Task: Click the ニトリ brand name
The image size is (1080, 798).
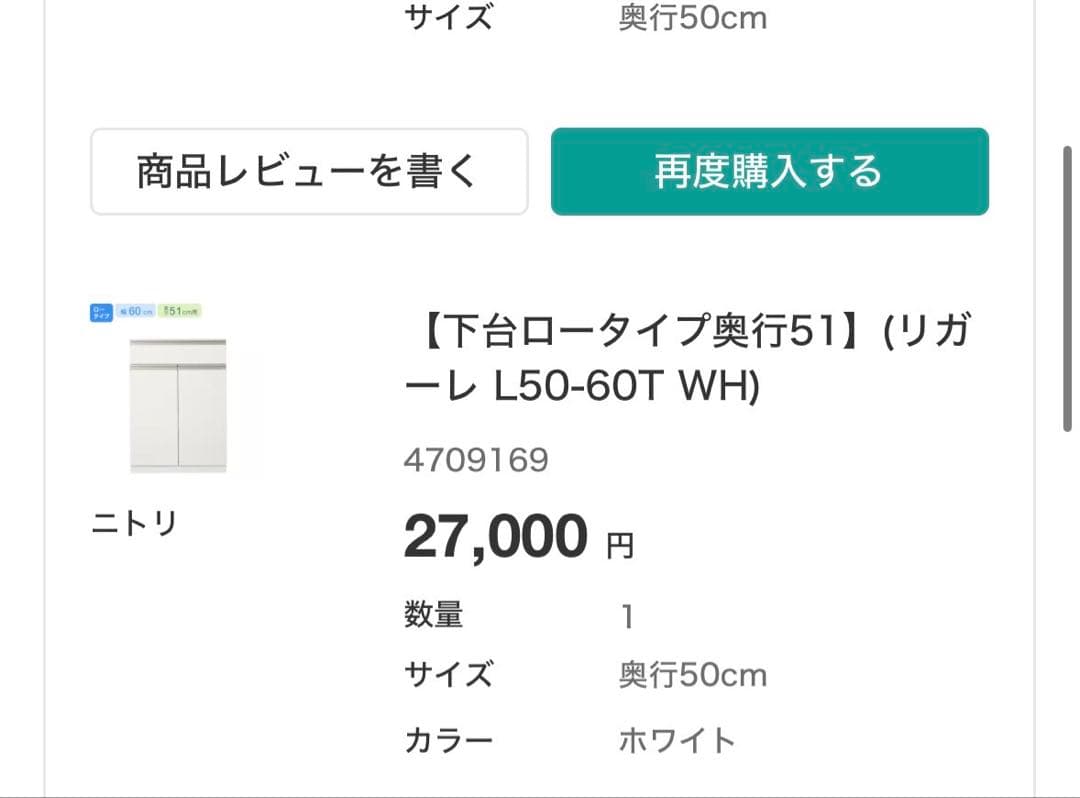Action: tap(136, 522)
